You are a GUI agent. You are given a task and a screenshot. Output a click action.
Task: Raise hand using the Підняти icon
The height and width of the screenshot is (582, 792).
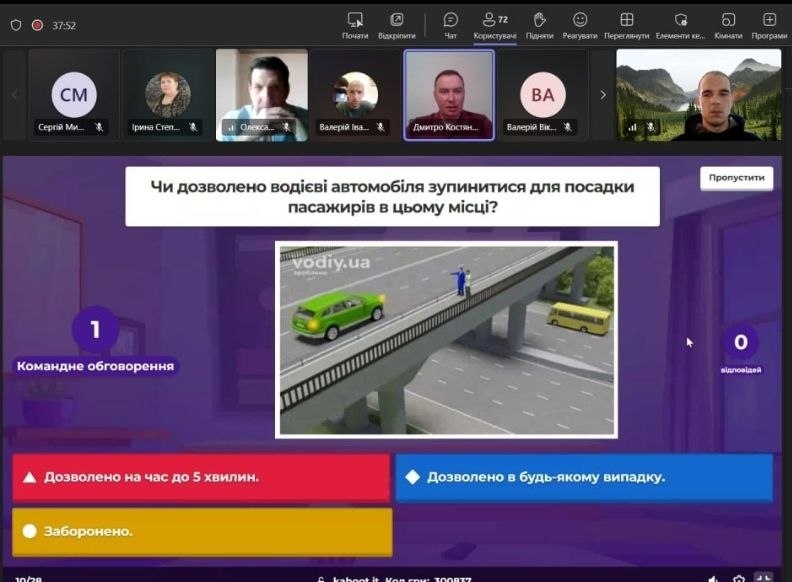click(539, 24)
